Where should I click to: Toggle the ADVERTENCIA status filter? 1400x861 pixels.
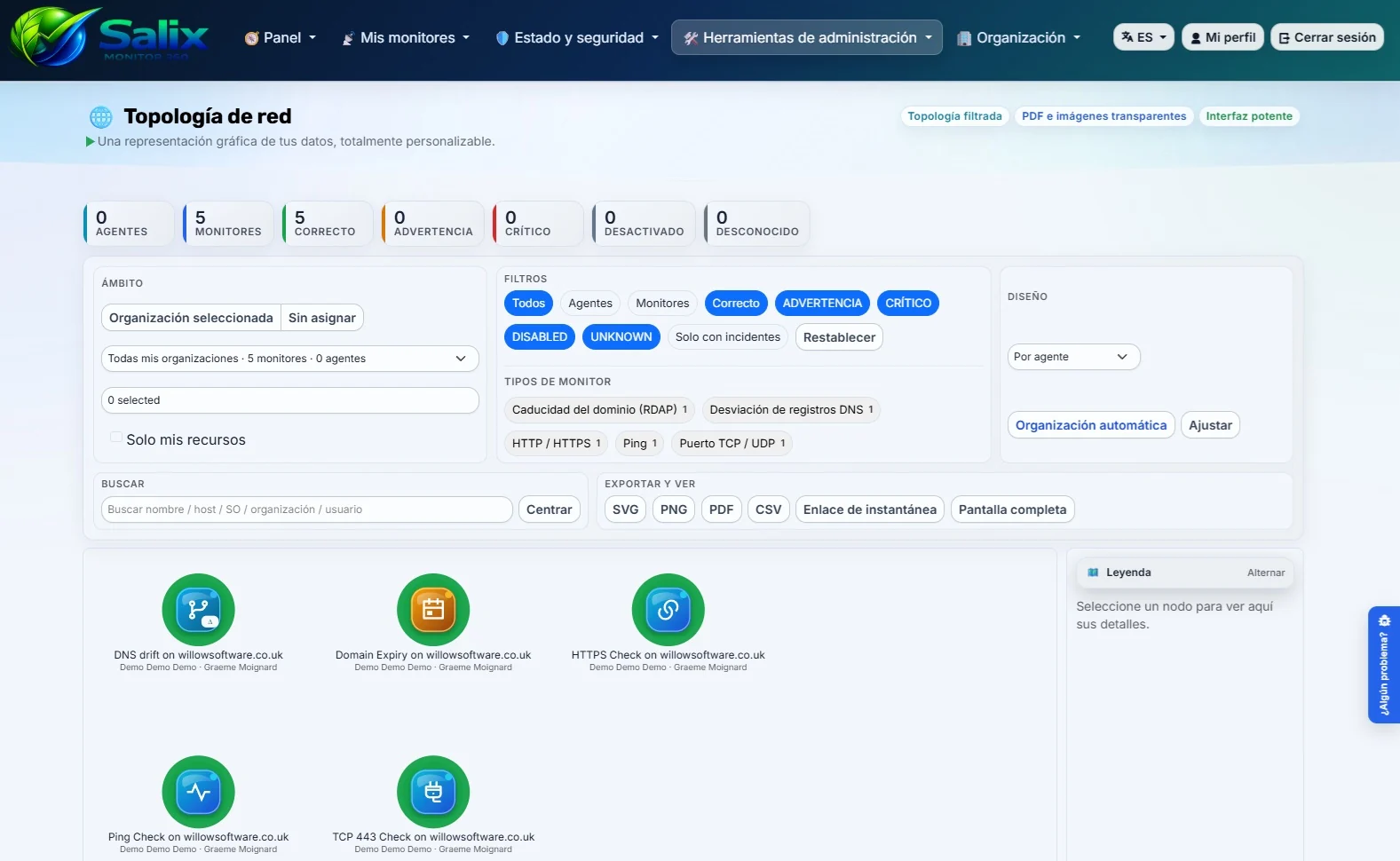coord(822,304)
